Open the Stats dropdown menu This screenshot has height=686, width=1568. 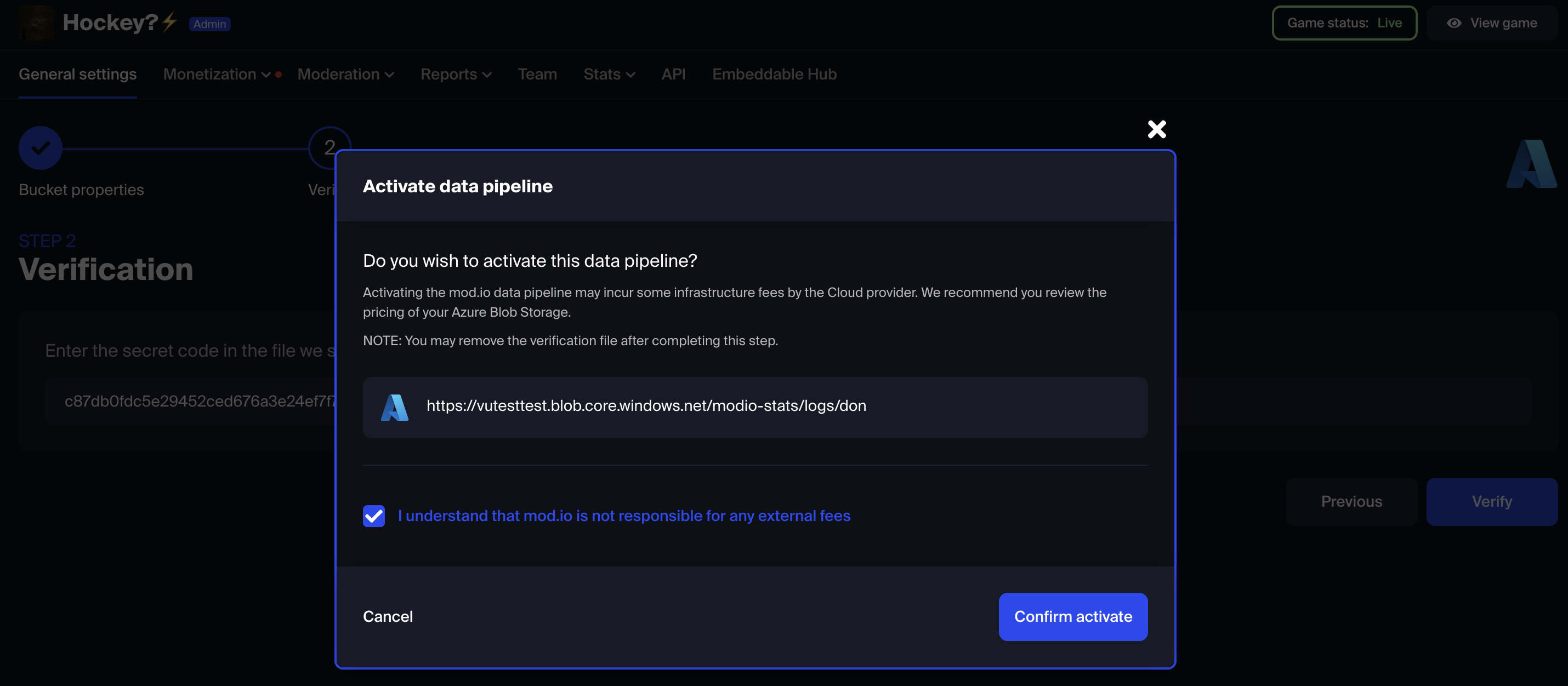tap(609, 74)
